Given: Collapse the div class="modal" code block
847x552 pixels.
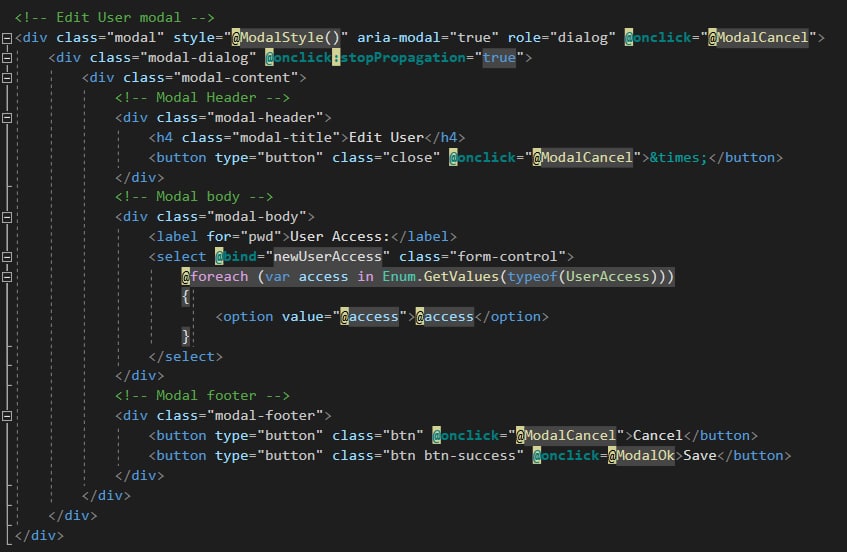Looking at the screenshot, I should point(7,38).
